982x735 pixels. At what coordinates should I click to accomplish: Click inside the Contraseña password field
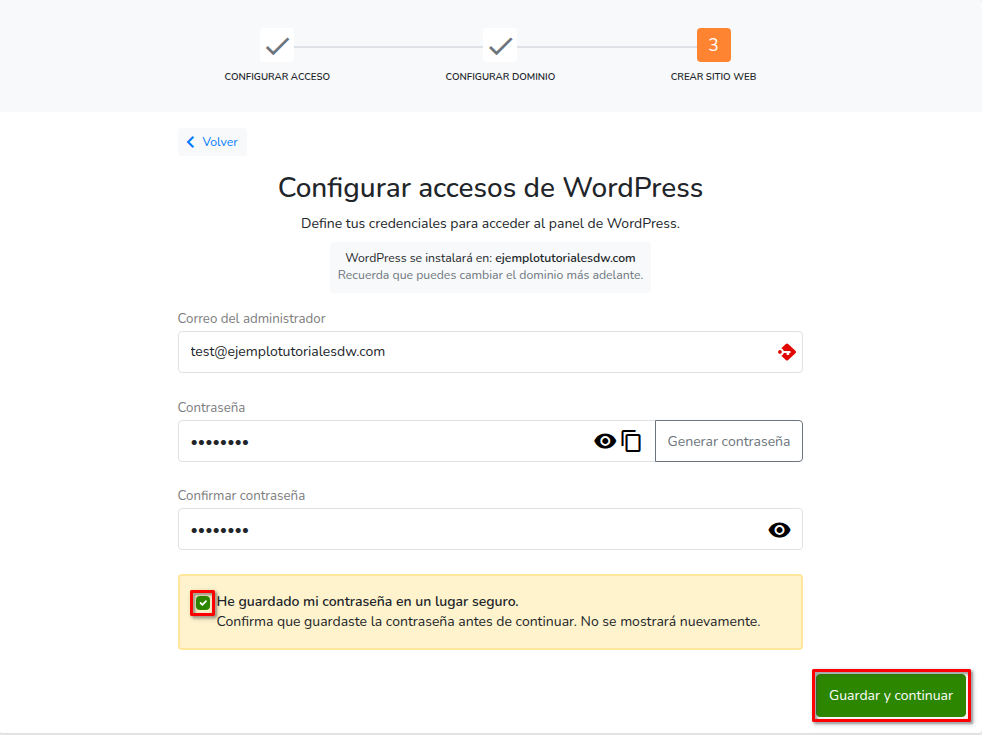click(380, 441)
